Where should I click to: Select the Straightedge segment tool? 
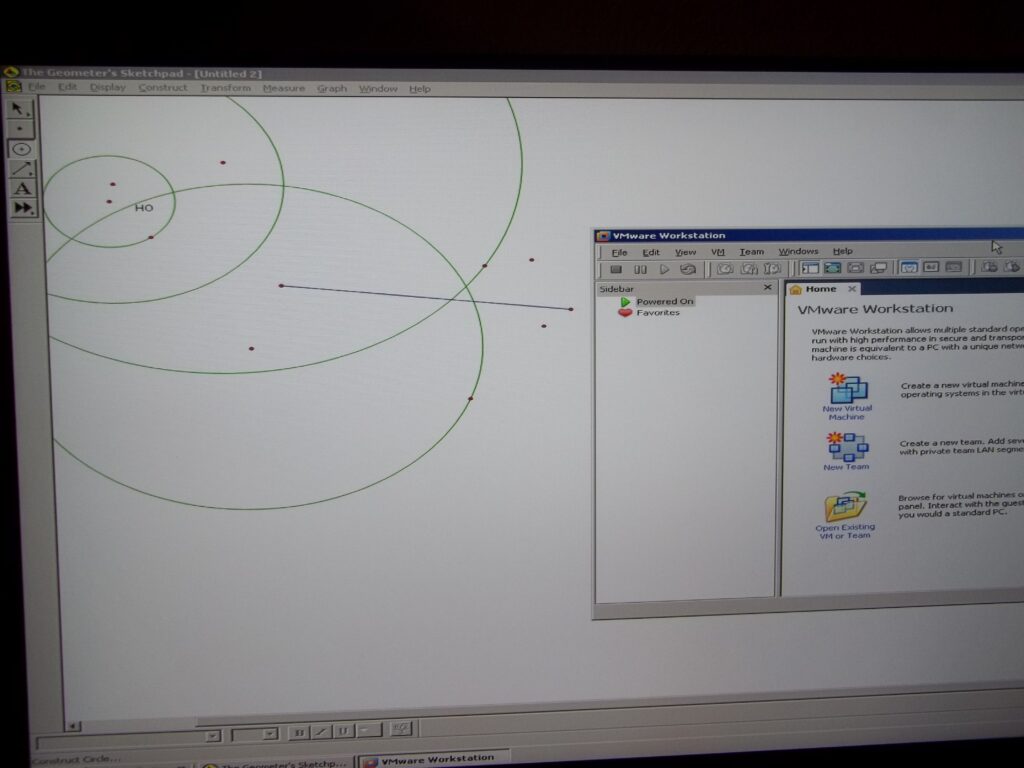coord(21,168)
